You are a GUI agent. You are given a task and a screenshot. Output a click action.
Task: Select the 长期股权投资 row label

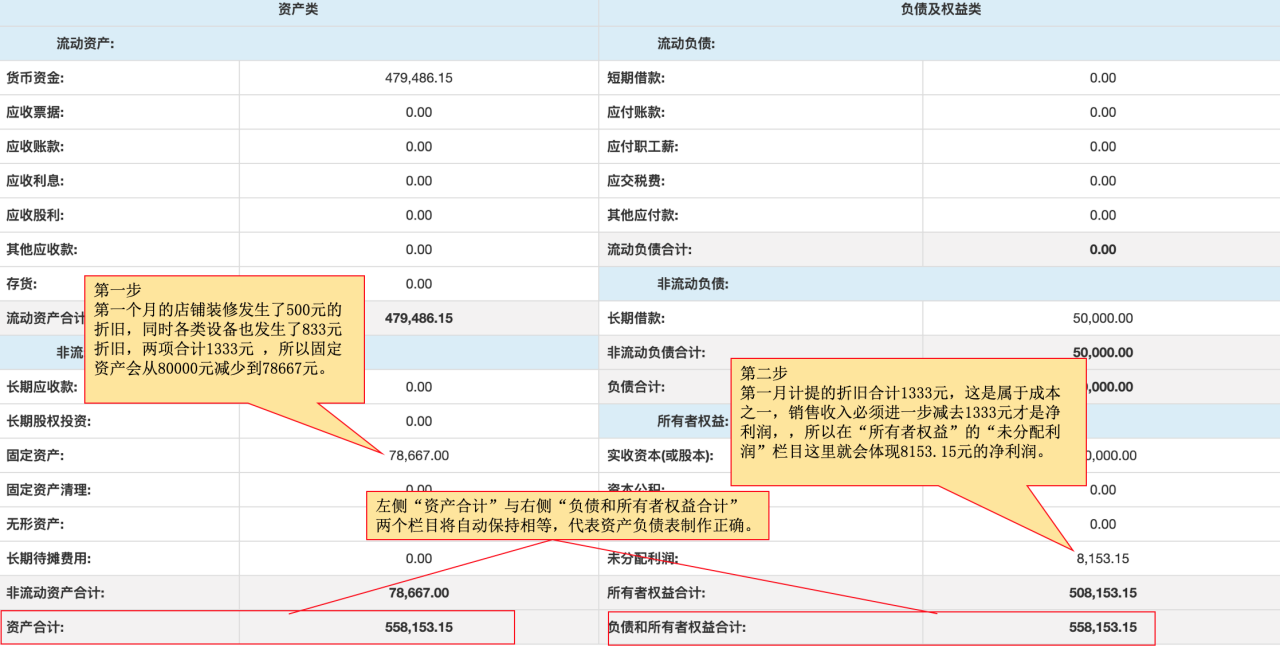[48, 421]
